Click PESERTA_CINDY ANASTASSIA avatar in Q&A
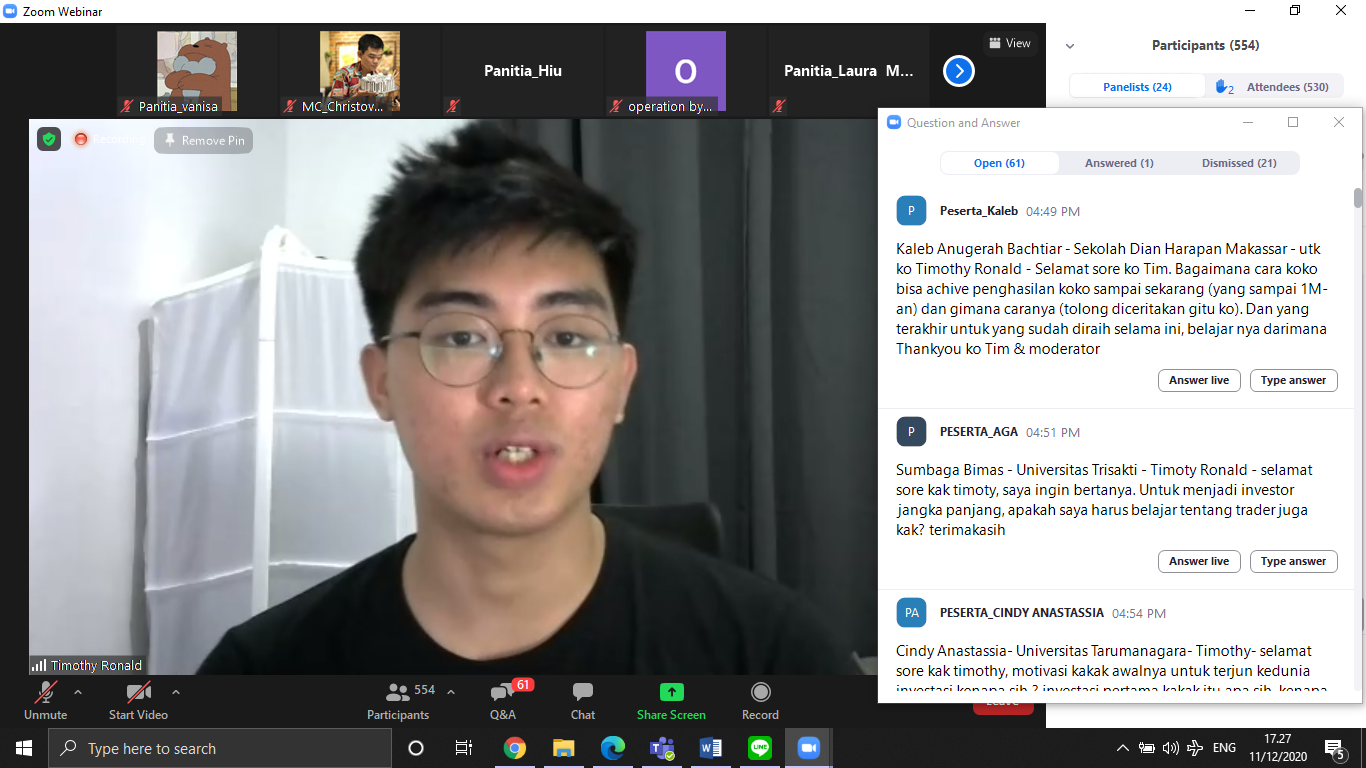 click(x=911, y=612)
